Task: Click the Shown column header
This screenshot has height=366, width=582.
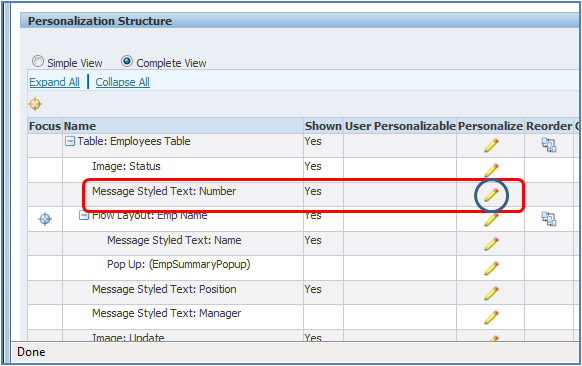Action: (x=323, y=126)
